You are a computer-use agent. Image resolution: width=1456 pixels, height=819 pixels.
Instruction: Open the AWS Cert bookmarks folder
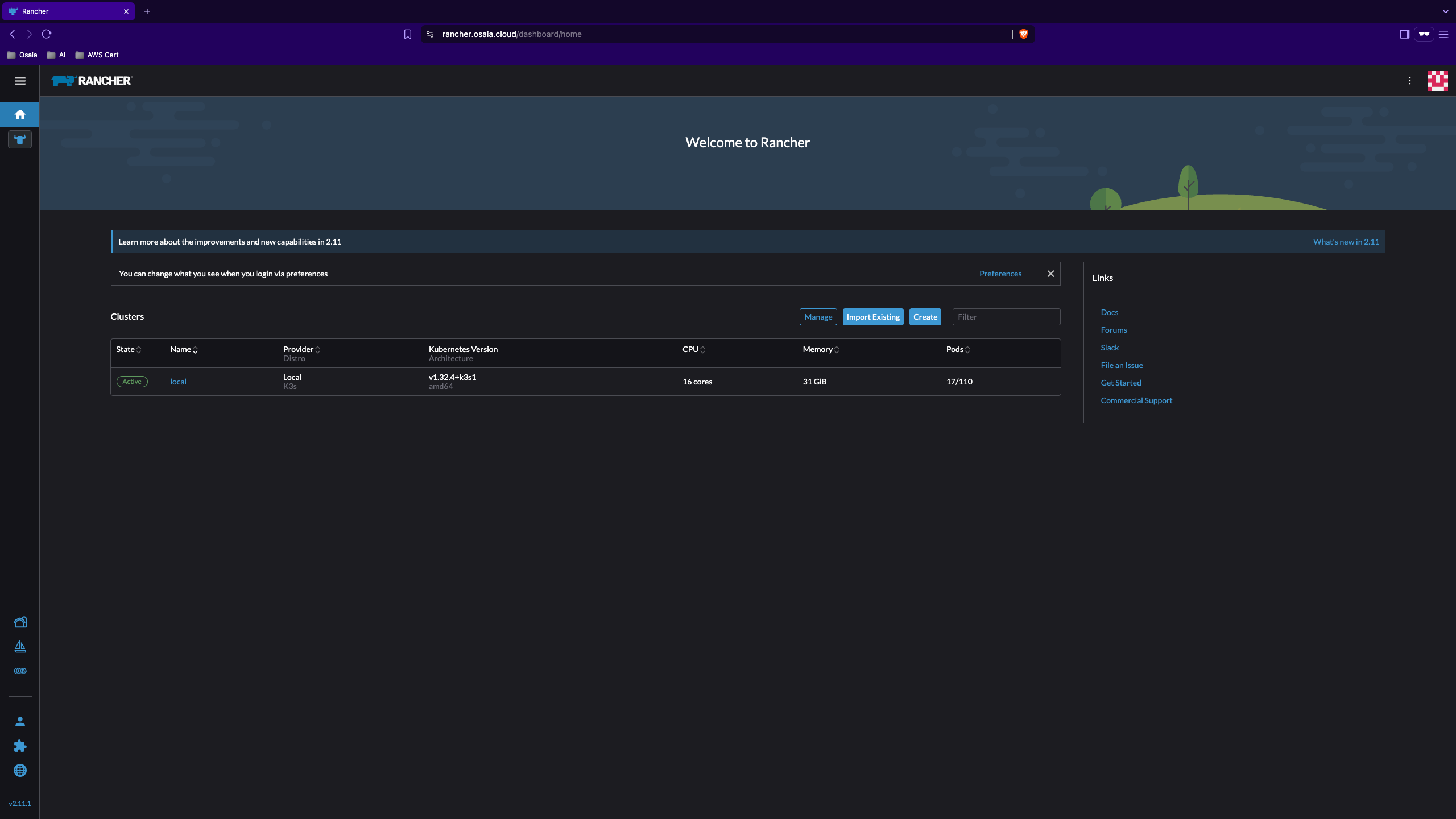(97, 55)
